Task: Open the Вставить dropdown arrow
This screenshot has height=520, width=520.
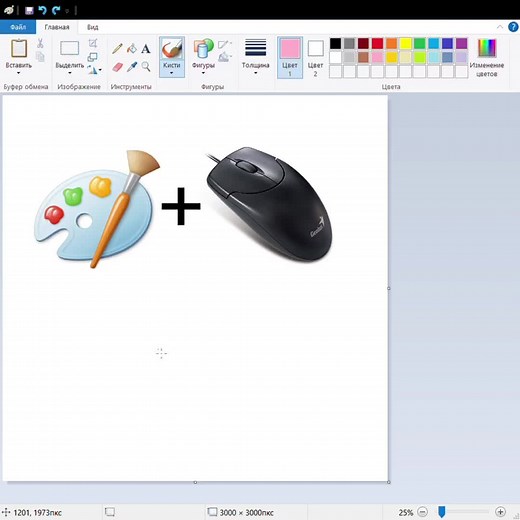Action: (19, 73)
